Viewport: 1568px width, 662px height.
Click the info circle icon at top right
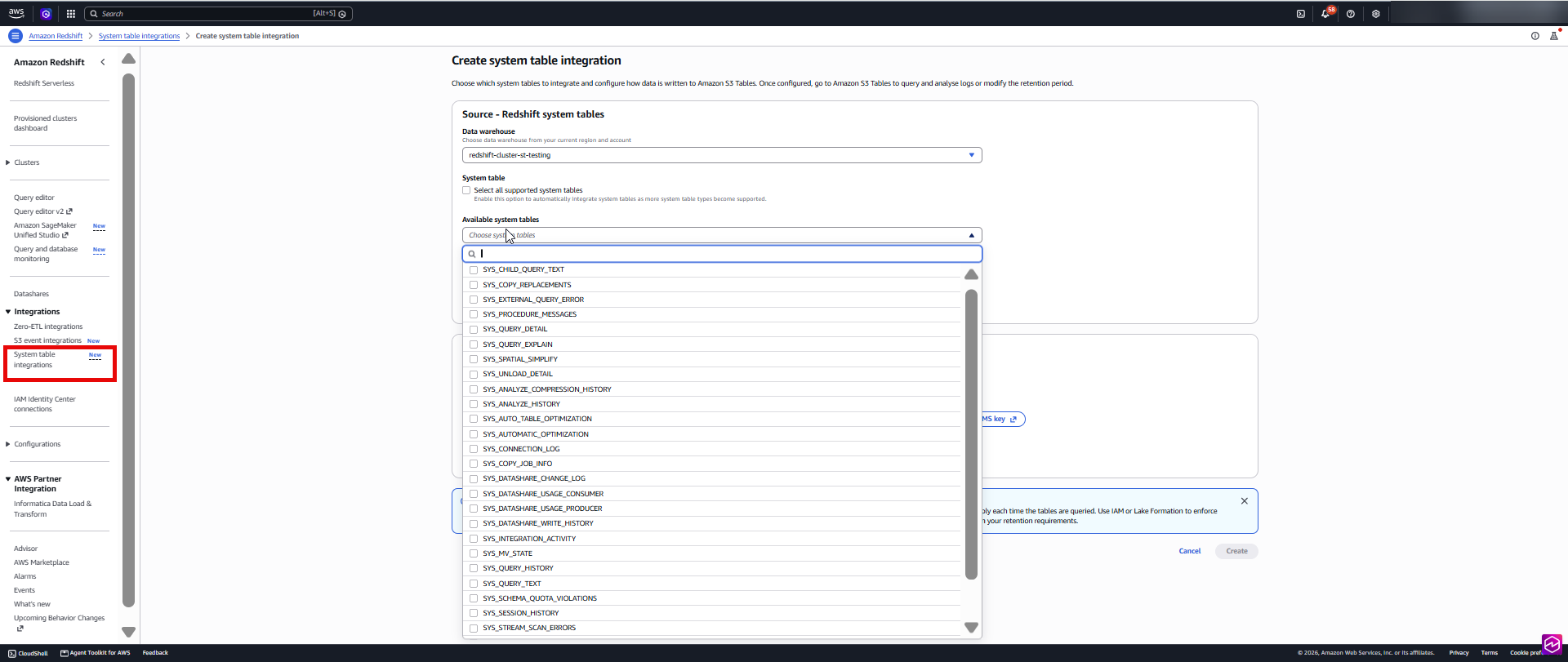coord(1535,36)
